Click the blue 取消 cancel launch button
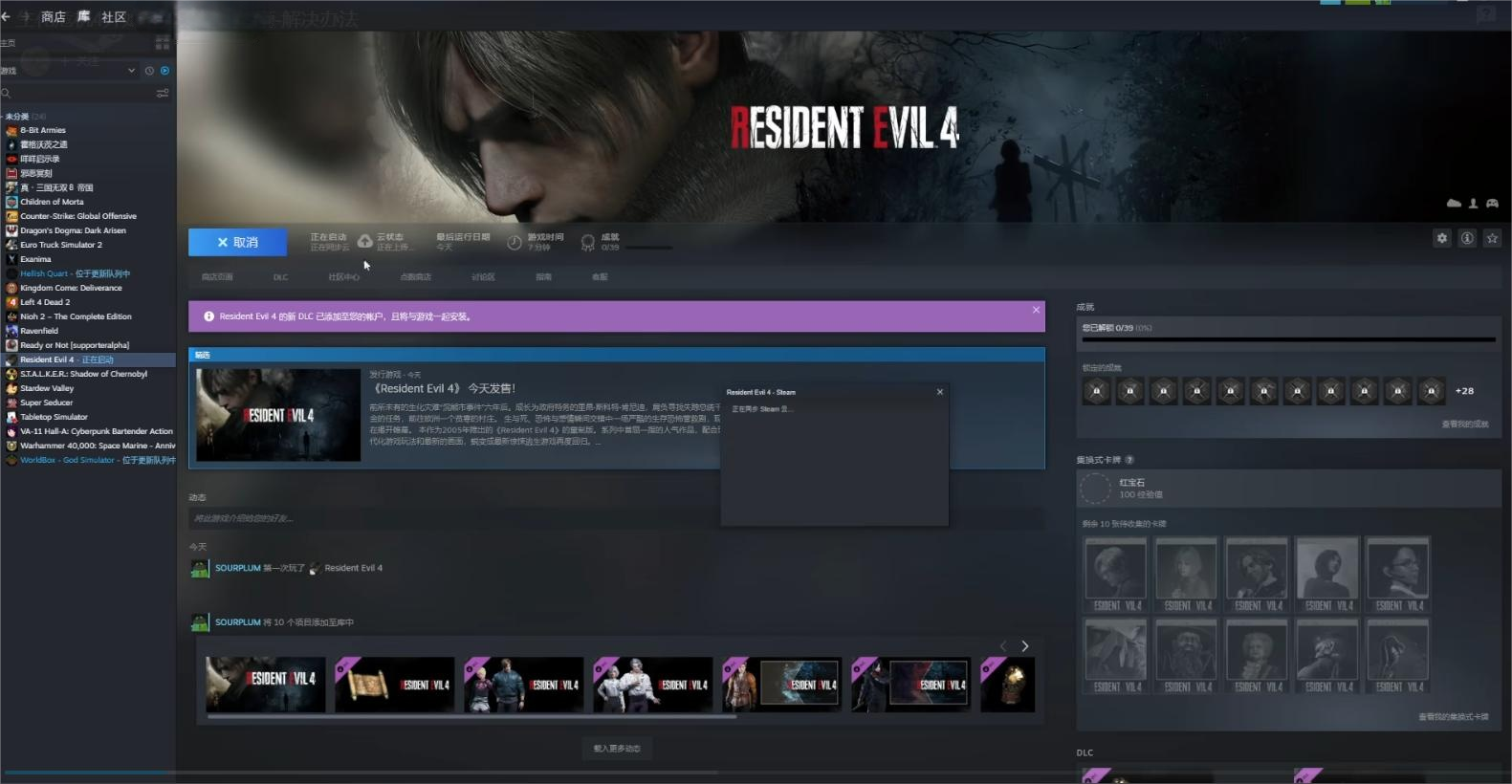 pyautogui.click(x=237, y=243)
